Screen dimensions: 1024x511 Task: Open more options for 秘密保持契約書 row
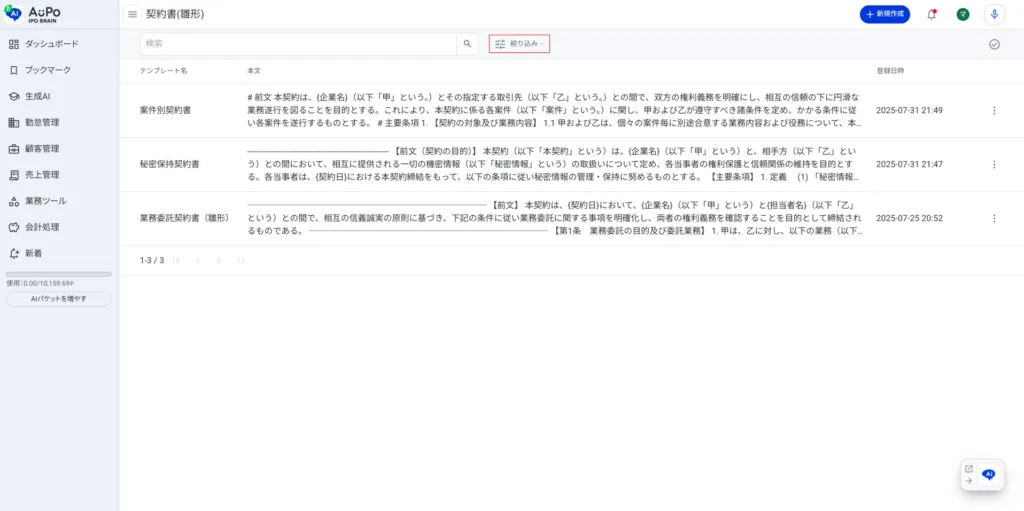point(994,165)
